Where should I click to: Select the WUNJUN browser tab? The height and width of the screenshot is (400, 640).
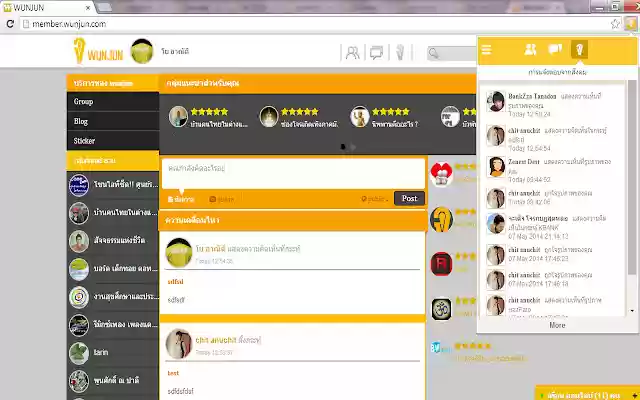[x=47, y=7]
